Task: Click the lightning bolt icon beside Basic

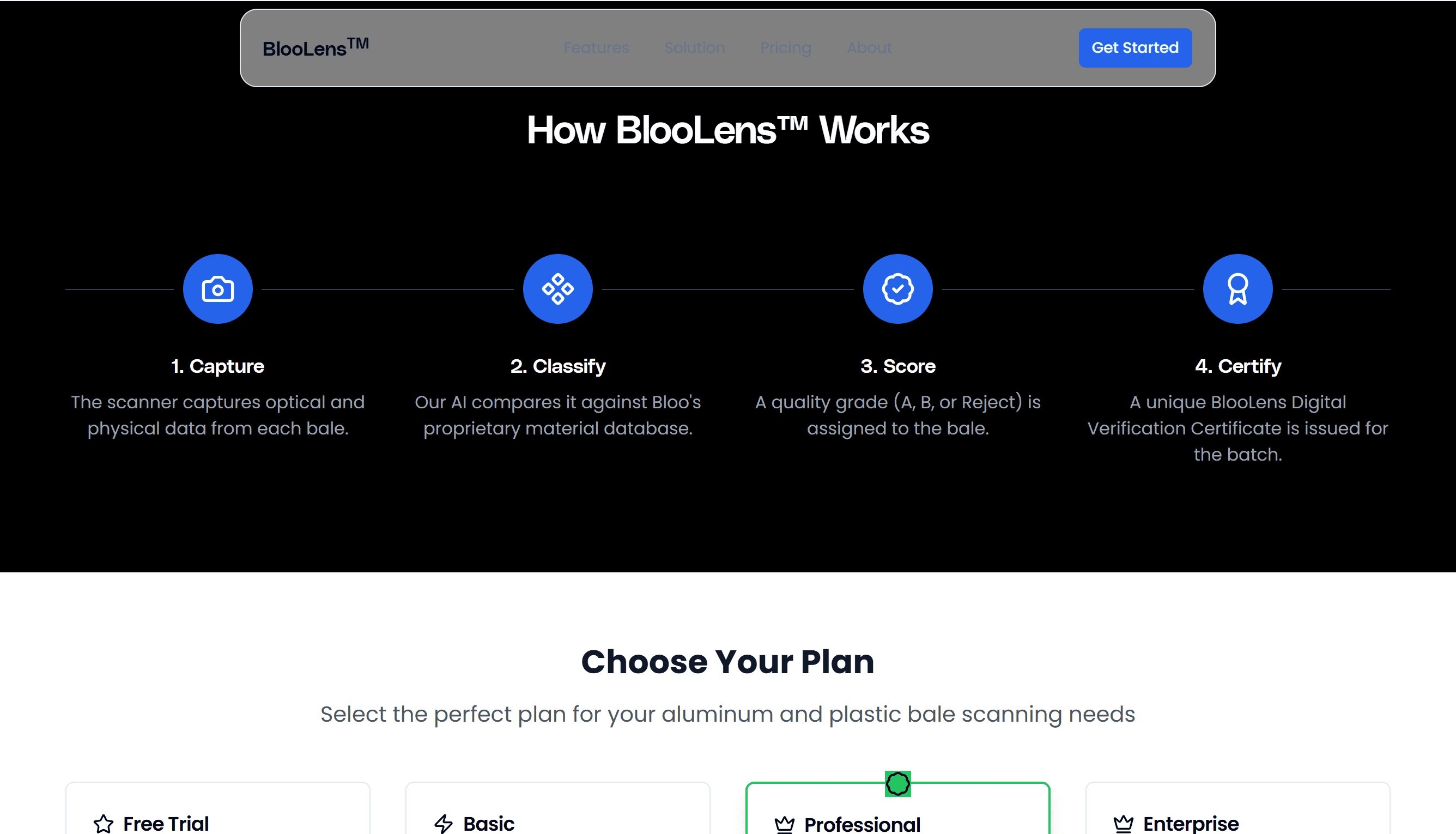Action: coord(443,824)
